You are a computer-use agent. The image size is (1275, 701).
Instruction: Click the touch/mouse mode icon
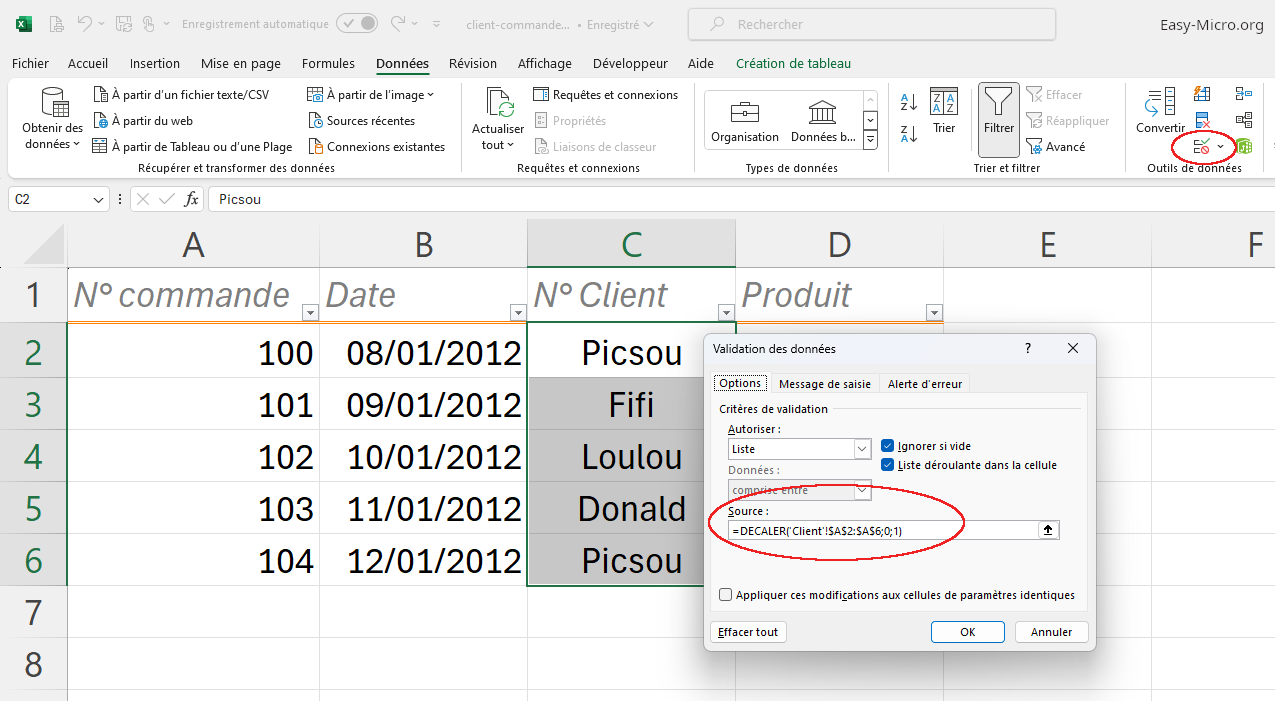click(x=148, y=24)
